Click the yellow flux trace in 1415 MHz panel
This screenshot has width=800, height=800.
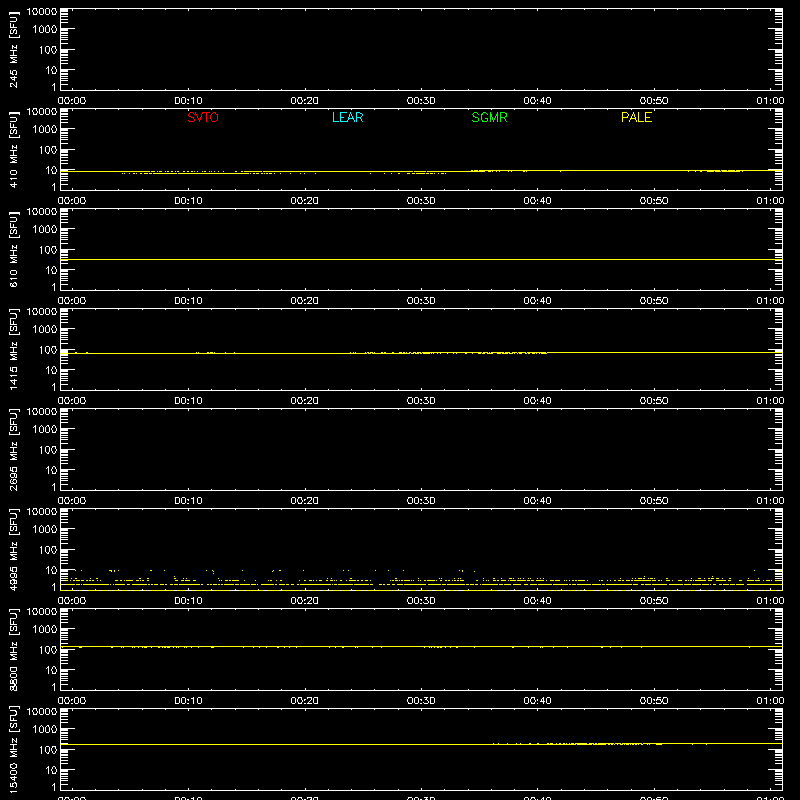421,353
